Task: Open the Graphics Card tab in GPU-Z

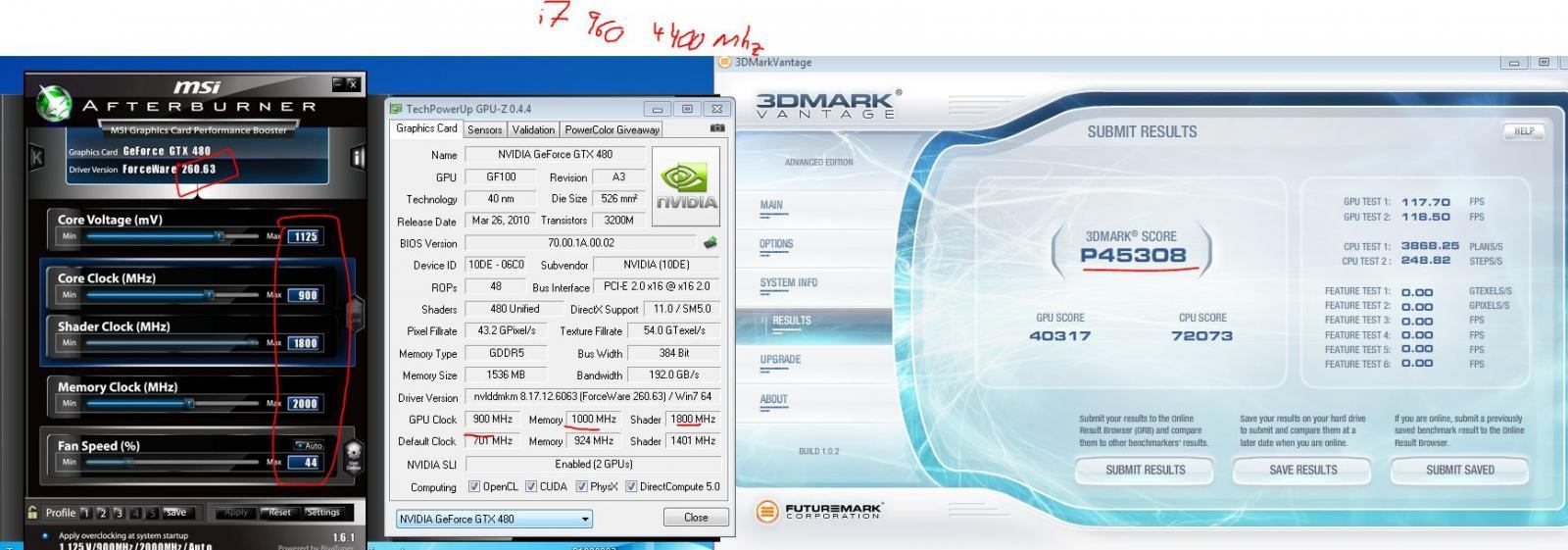Action: [426, 128]
